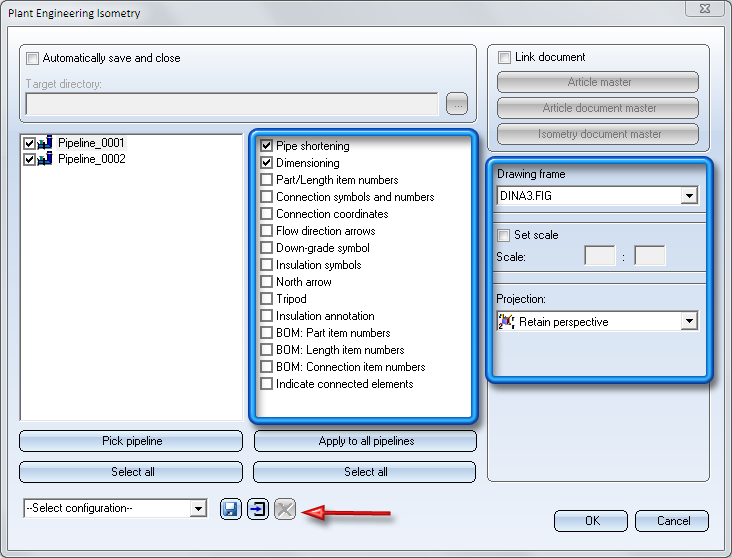Click Apply to all pipelines
Screen dimensions: 732x558
point(366,441)
